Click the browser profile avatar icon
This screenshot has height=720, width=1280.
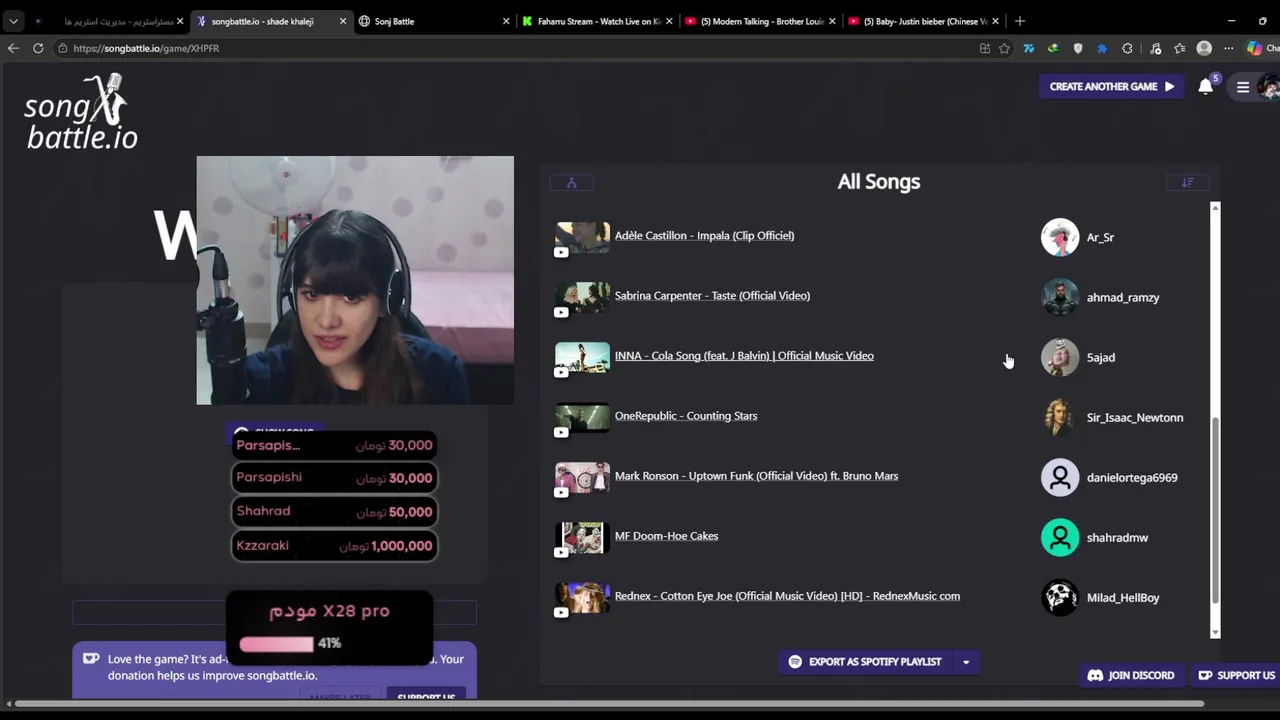1204,48
